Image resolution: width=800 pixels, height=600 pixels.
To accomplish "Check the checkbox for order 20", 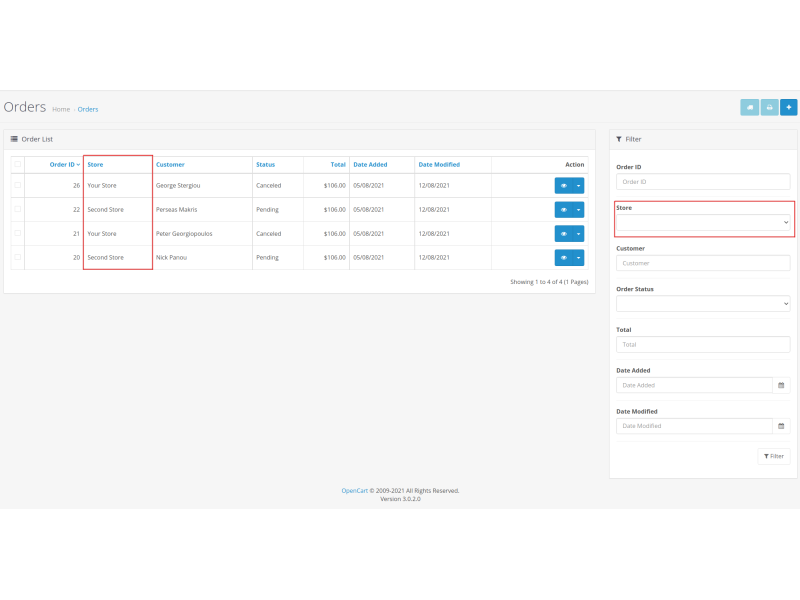I will (17, 257).
